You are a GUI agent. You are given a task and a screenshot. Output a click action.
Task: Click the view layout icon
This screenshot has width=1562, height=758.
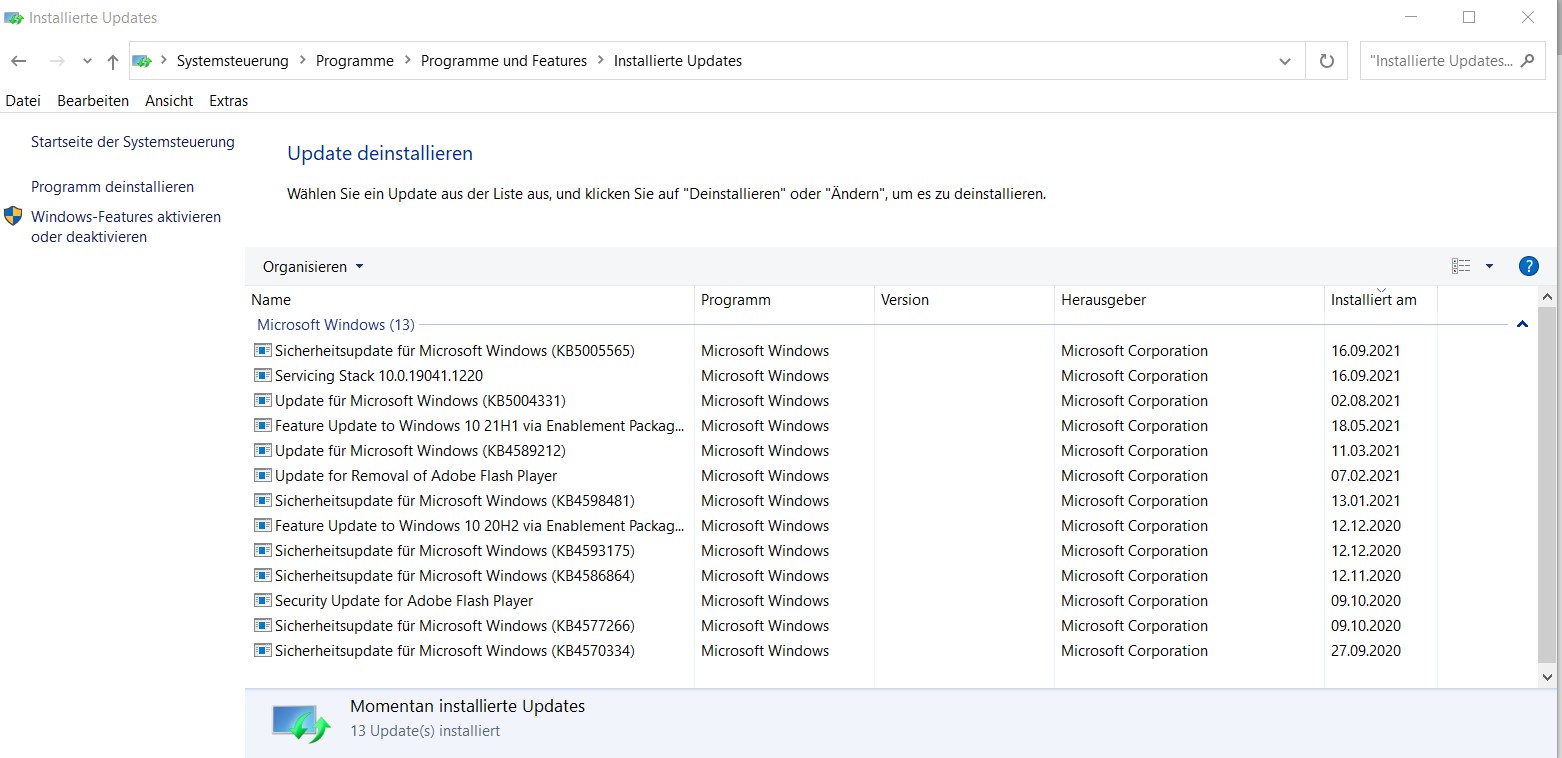1461,266
